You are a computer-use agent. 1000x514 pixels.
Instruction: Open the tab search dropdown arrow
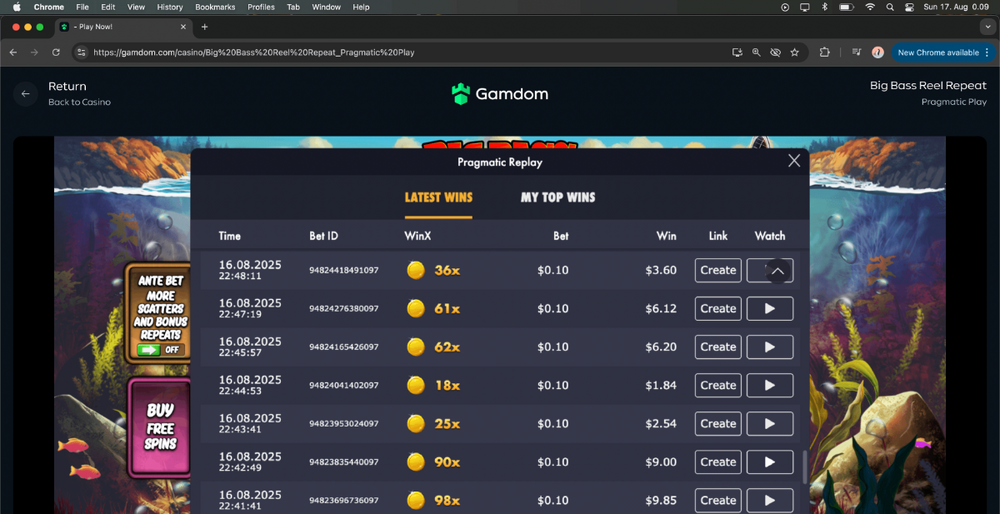coord(987,27)
